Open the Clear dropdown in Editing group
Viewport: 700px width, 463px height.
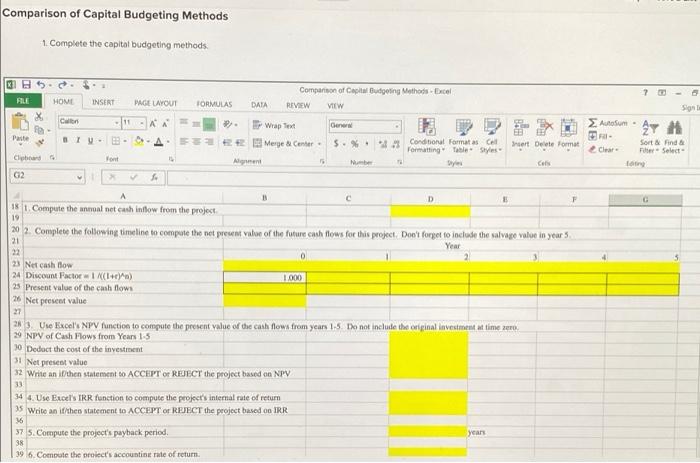pos(604,150)
